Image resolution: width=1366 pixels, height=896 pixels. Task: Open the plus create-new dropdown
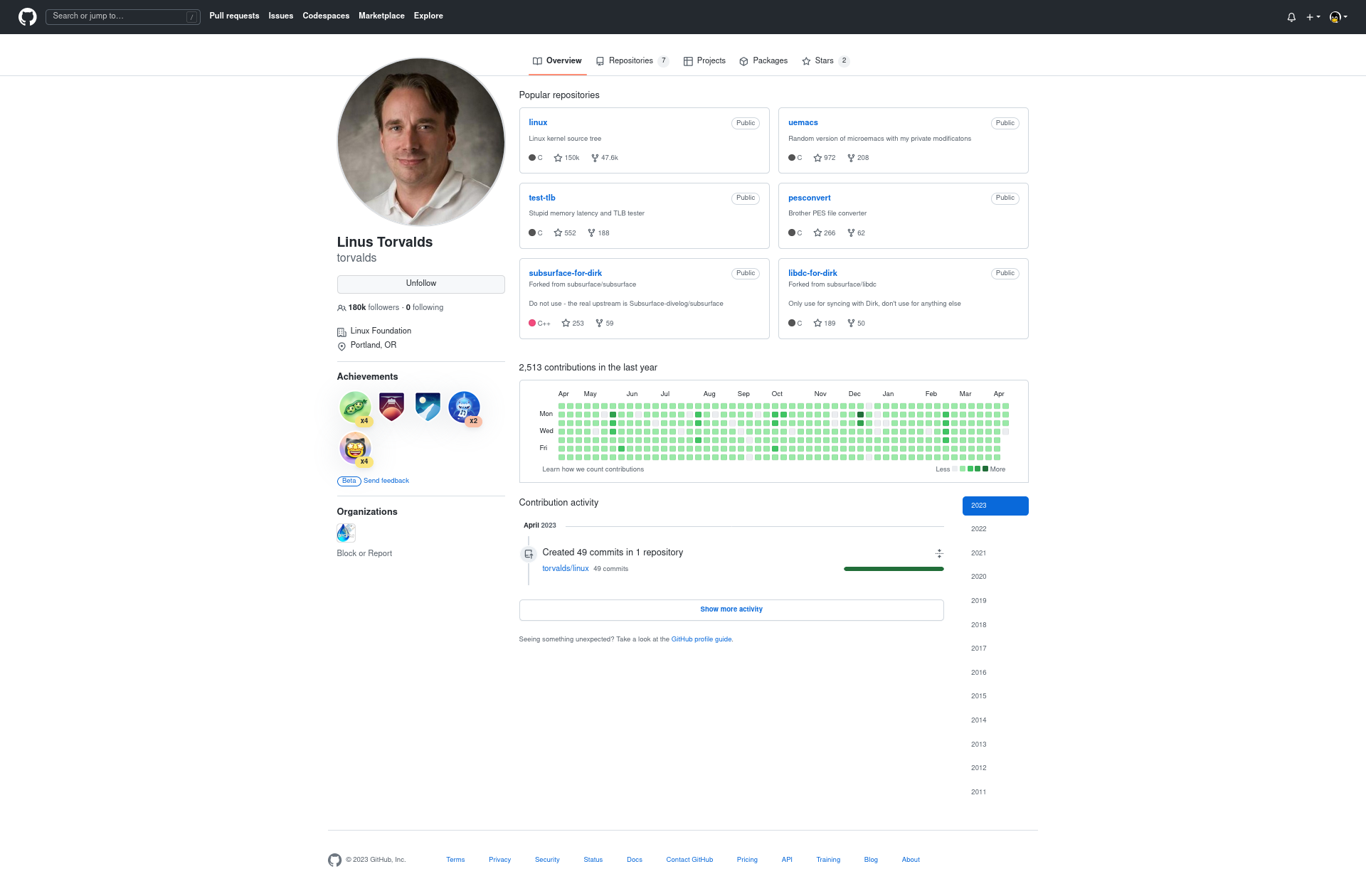[x=1313, y=17]
